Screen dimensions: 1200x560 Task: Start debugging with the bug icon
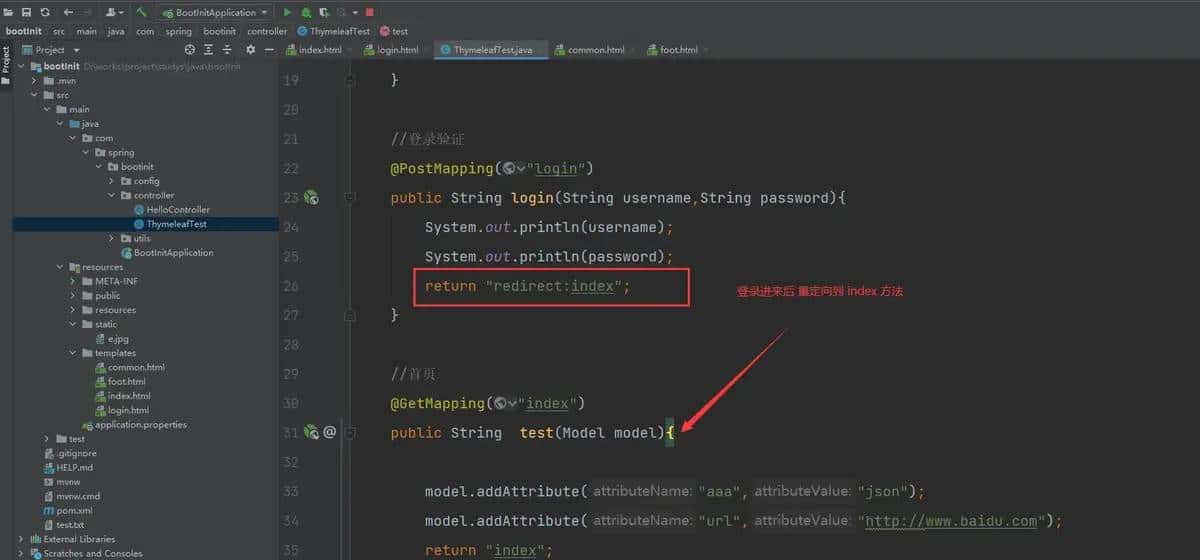305,12
